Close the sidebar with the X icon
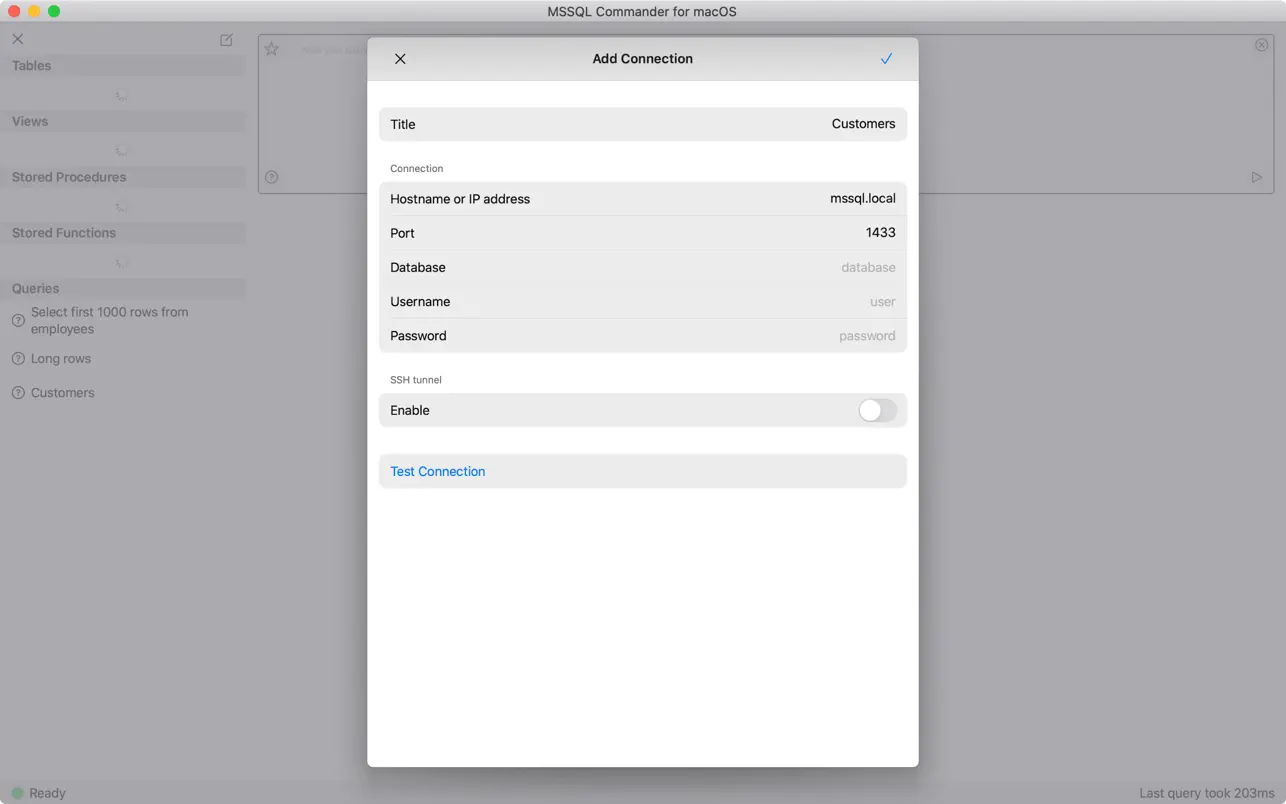 coord(17,38)
